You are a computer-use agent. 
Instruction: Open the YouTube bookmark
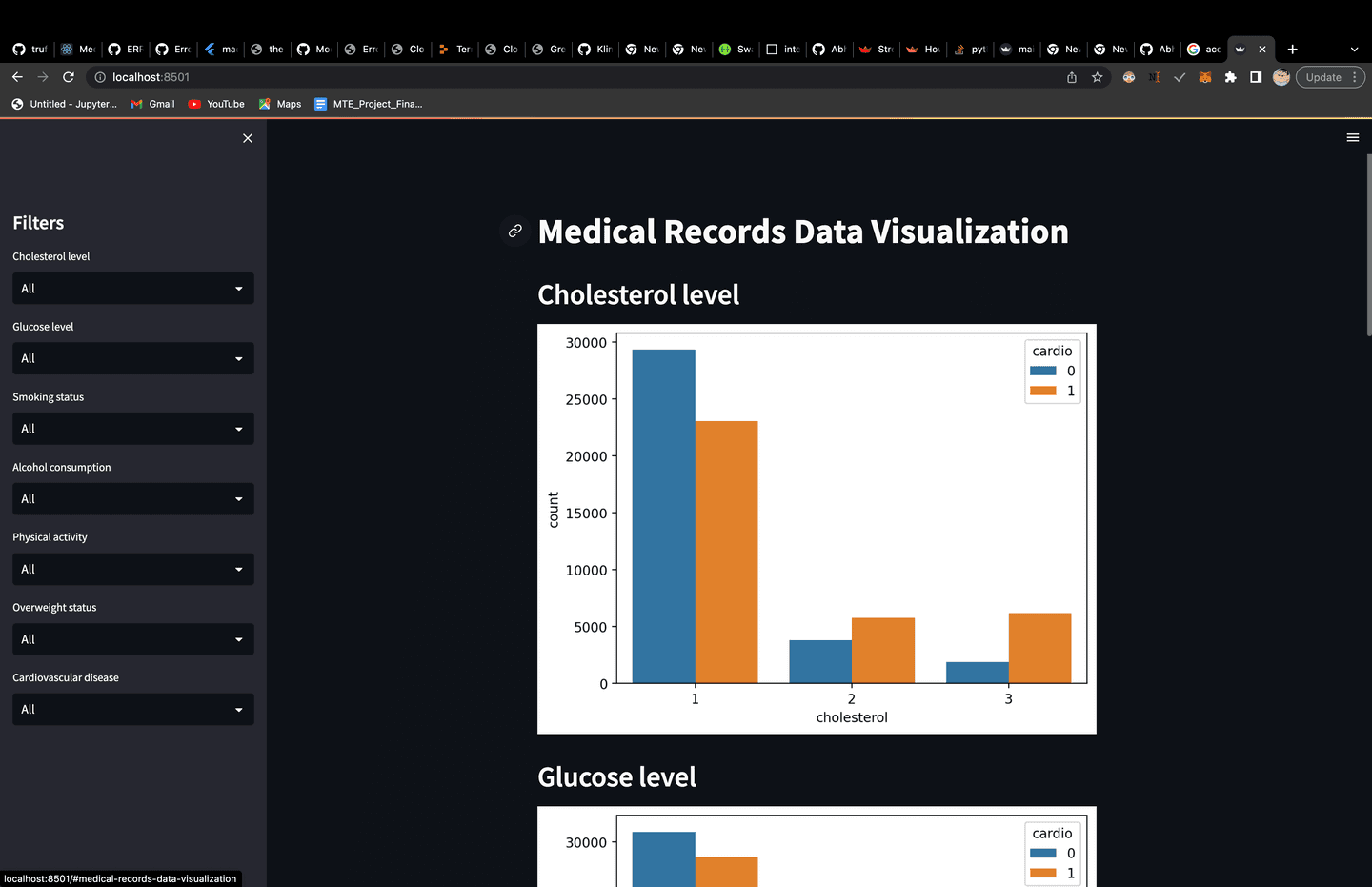216,104
